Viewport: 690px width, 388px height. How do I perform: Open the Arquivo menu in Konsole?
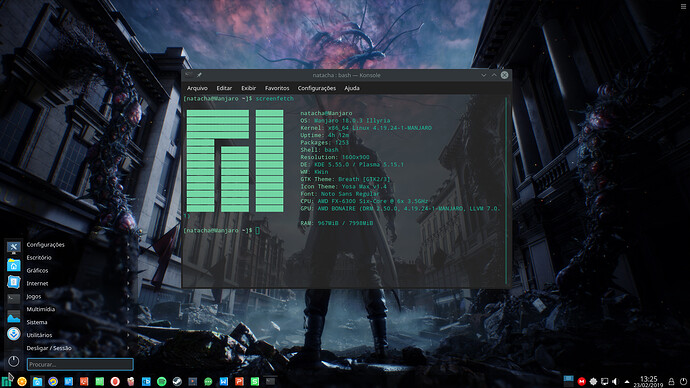point(197,88)
